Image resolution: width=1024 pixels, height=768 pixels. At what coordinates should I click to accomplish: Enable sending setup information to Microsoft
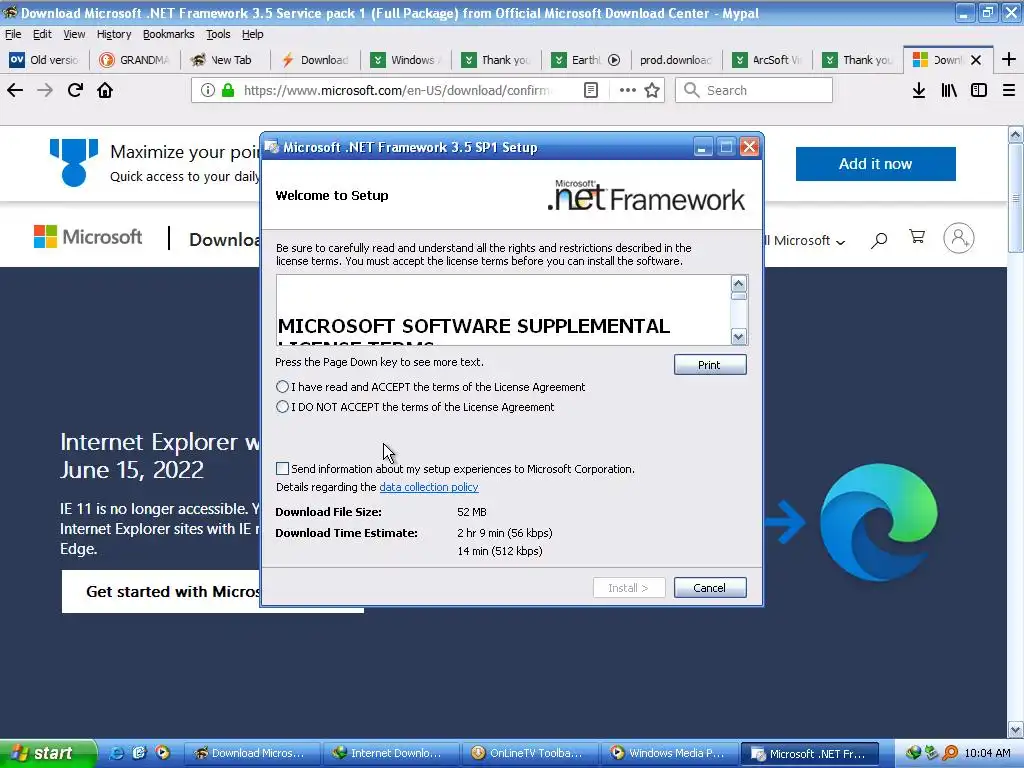(x=282, y=468)
